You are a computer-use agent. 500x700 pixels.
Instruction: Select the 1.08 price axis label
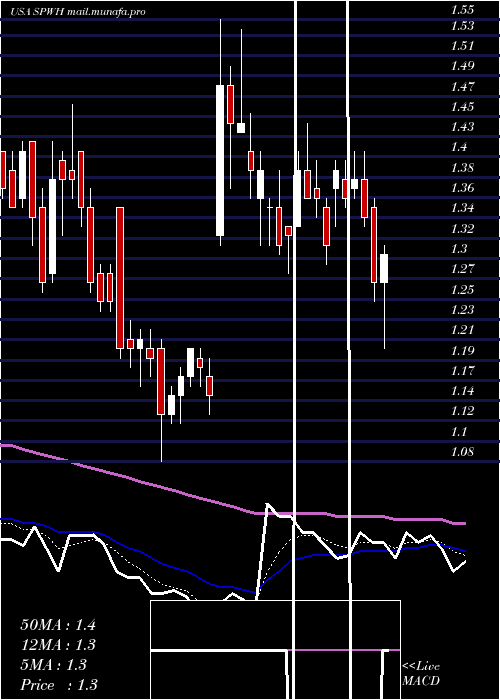pos(462,451)
